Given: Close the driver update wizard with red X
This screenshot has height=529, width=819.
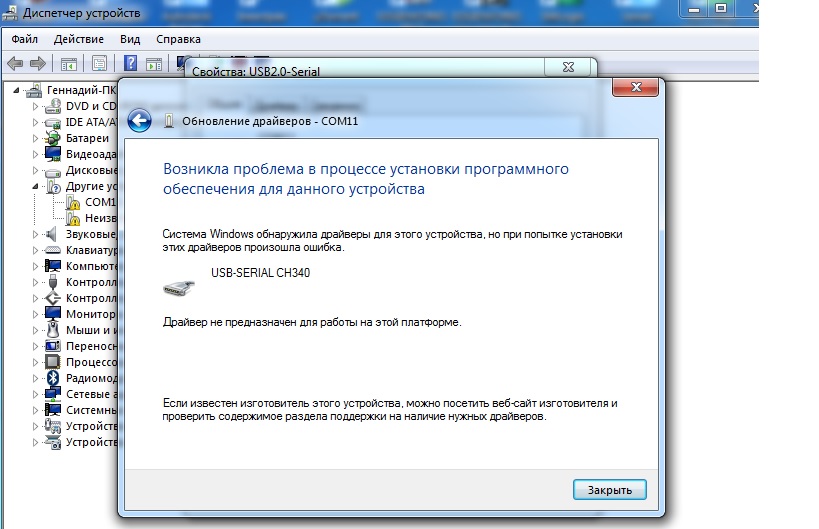Looking at the screenshot, I should (635, 87).
